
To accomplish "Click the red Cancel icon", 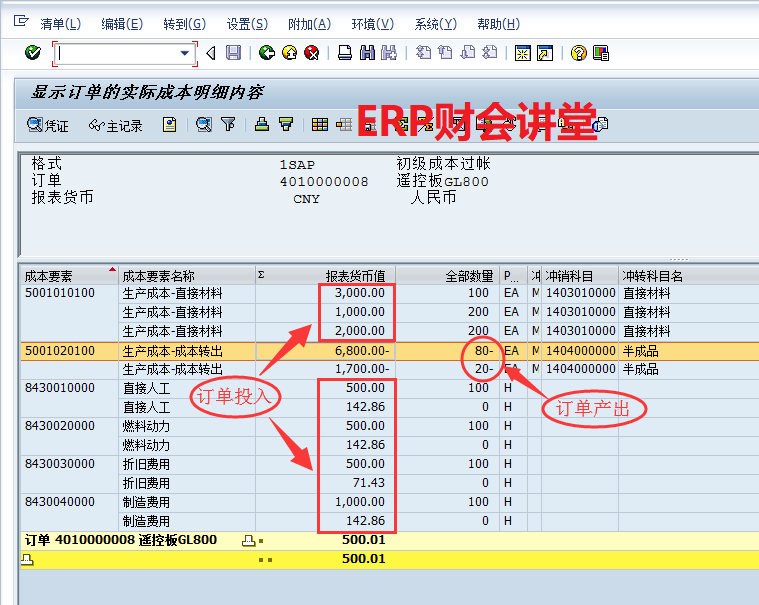I will coord(312,53).
